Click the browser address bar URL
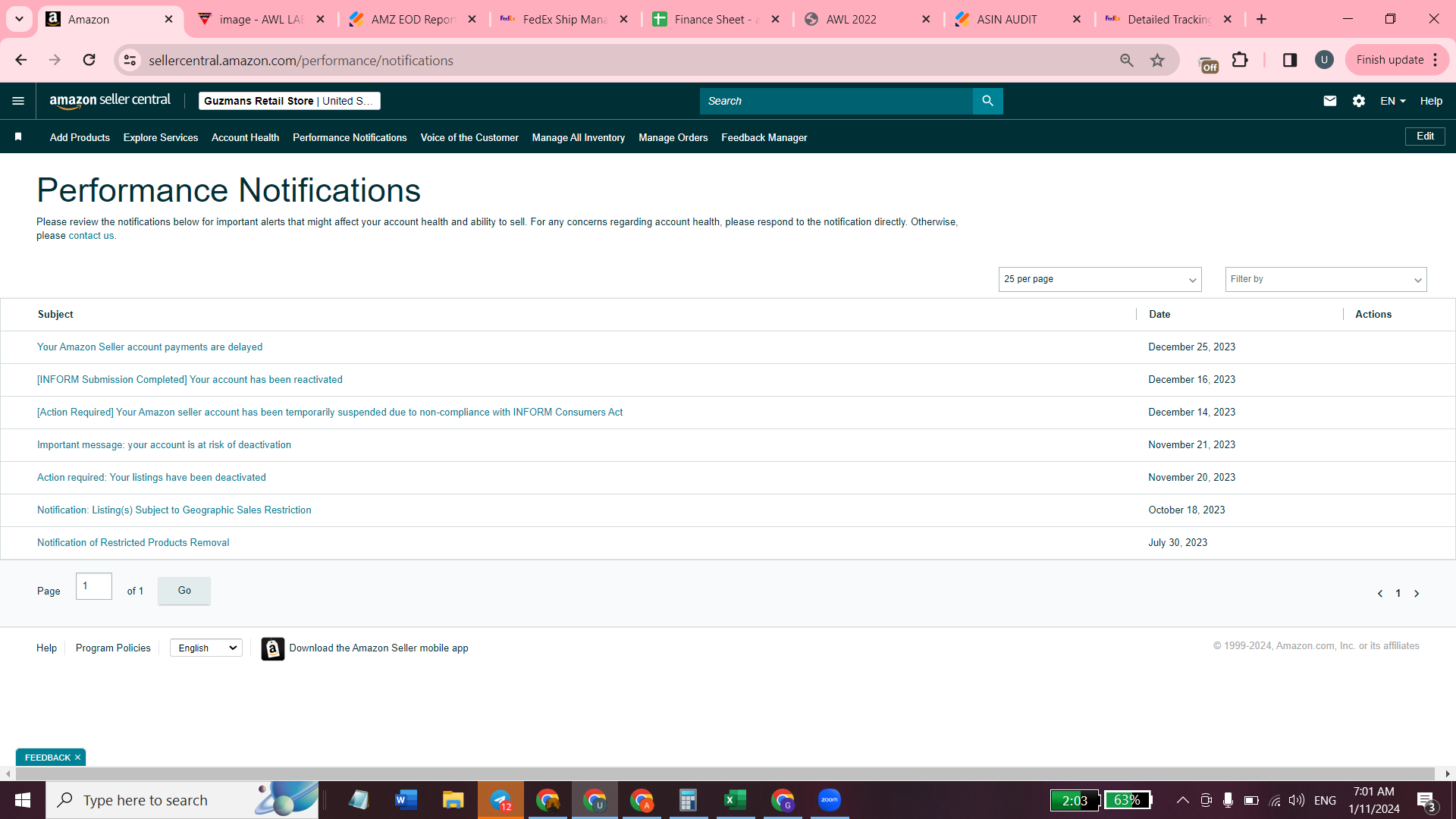Viewport: 1456px width, 819px height. click(301, 60)
